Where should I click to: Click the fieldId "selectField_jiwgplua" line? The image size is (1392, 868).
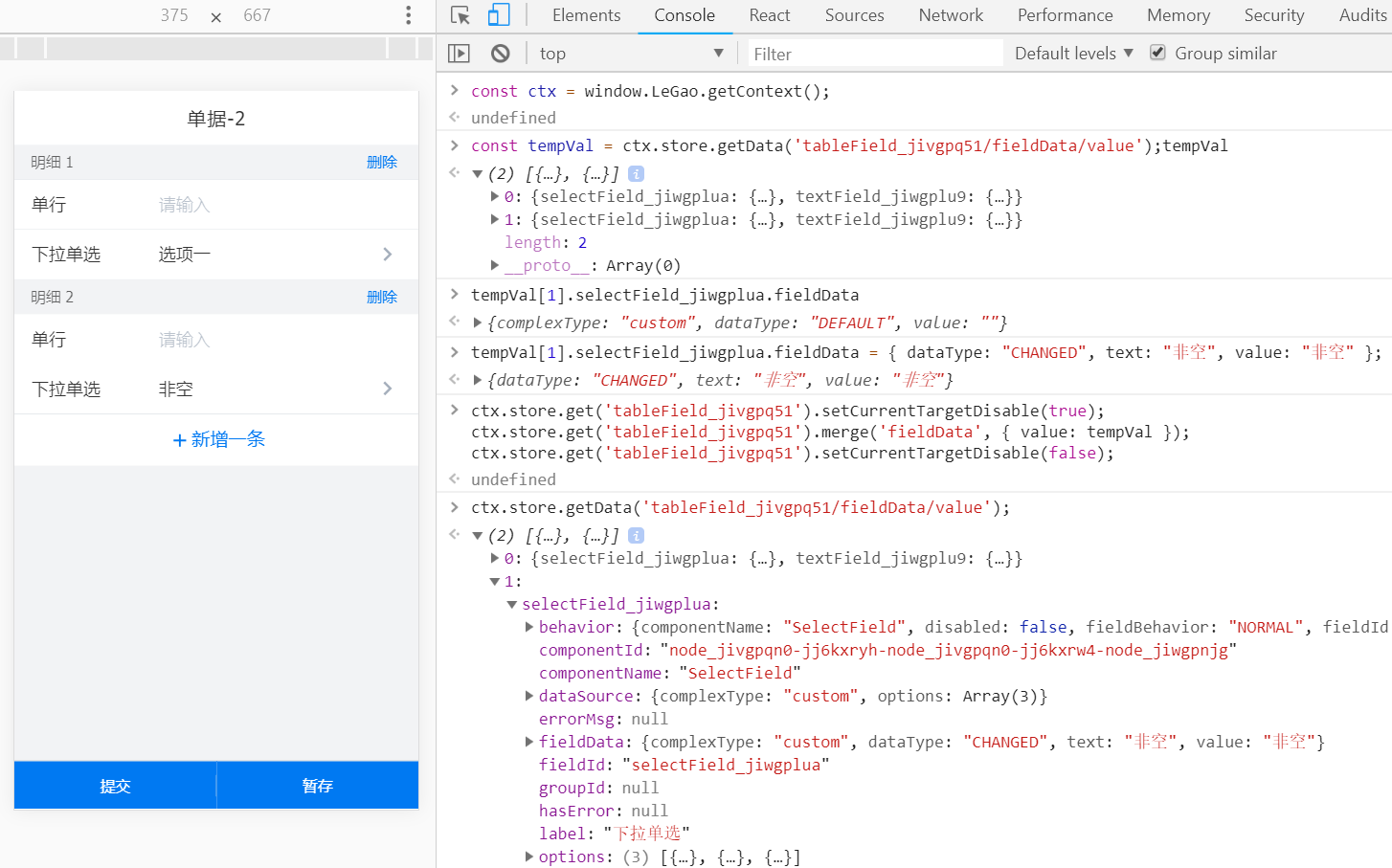684,765
